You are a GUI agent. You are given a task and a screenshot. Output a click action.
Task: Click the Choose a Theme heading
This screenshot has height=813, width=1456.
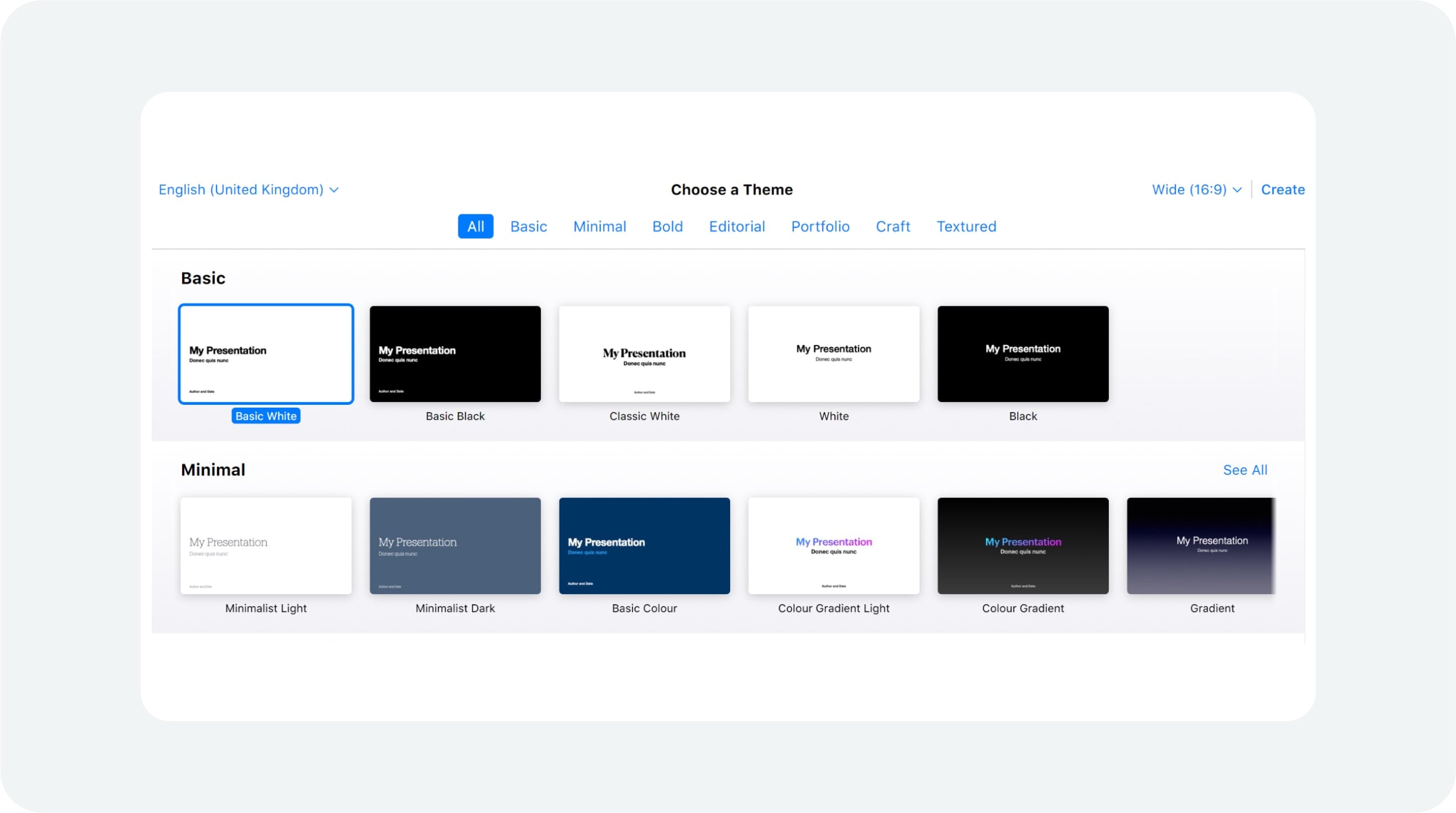[x=731, y=189]
